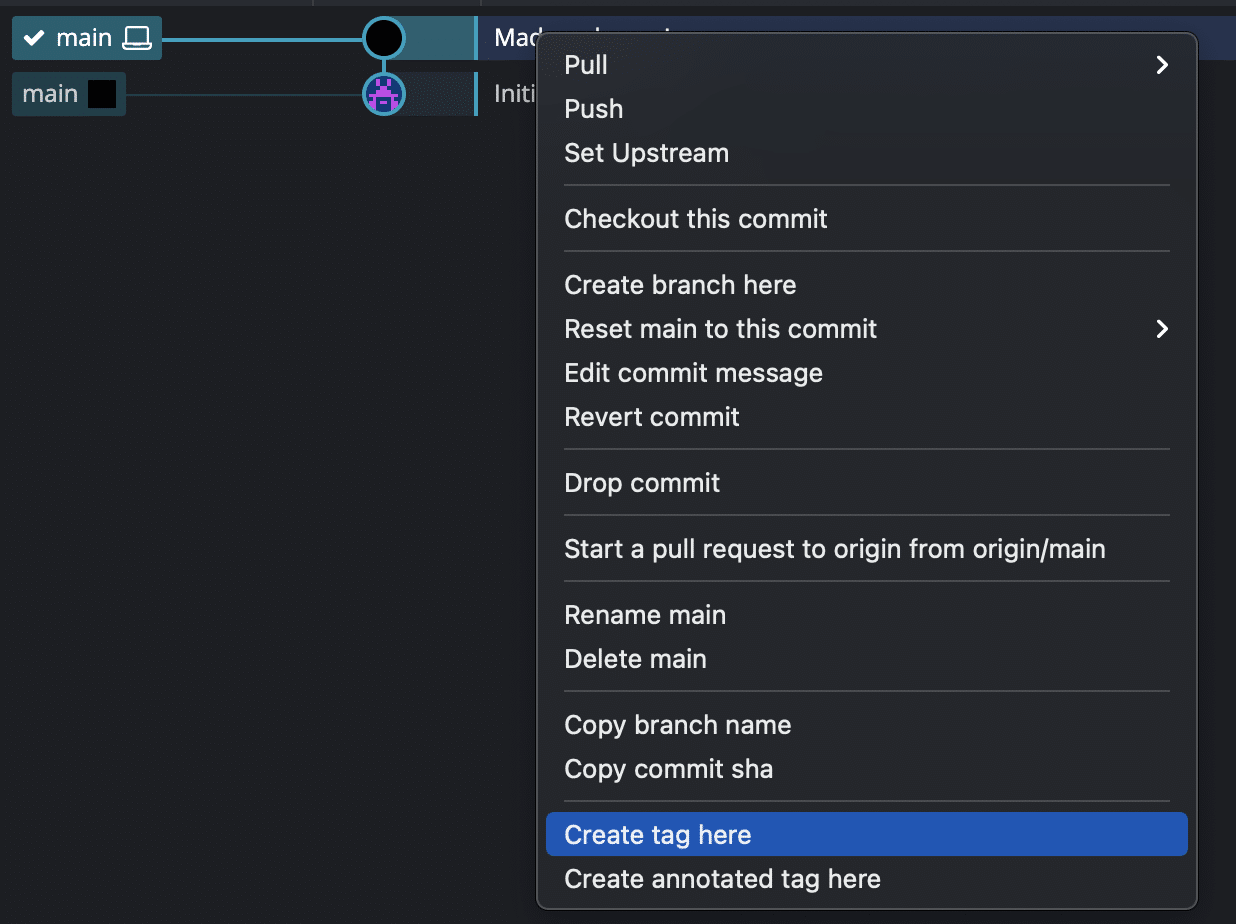
Task: Choose Set Upstream option
Action: tap(646, 153)
